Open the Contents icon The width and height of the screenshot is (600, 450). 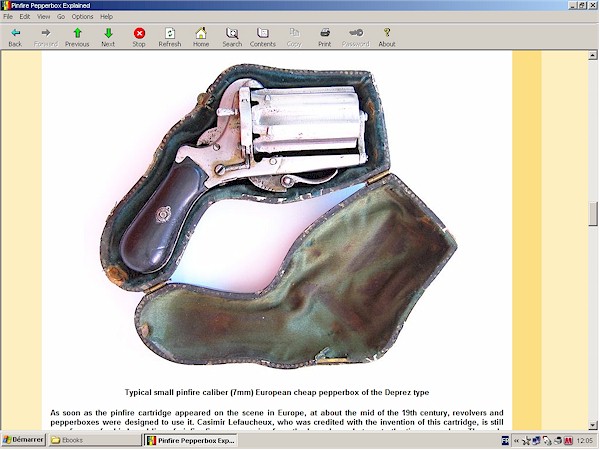click(263, 33)
